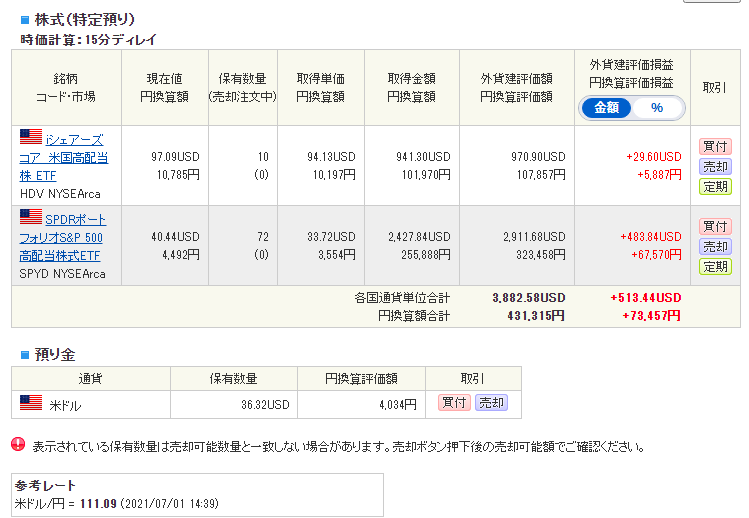Click 外貨建評価損益 header text
Viewport: 749px width, 518px height.
pos(631,65)
